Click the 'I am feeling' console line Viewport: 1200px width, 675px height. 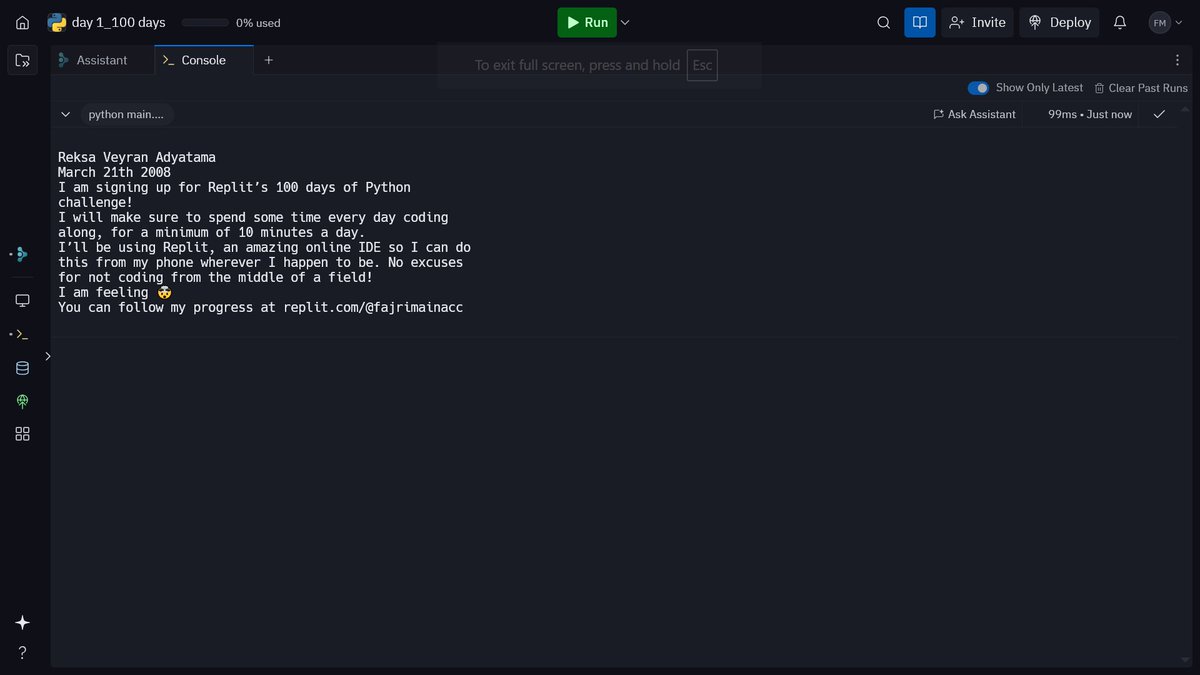115,292
